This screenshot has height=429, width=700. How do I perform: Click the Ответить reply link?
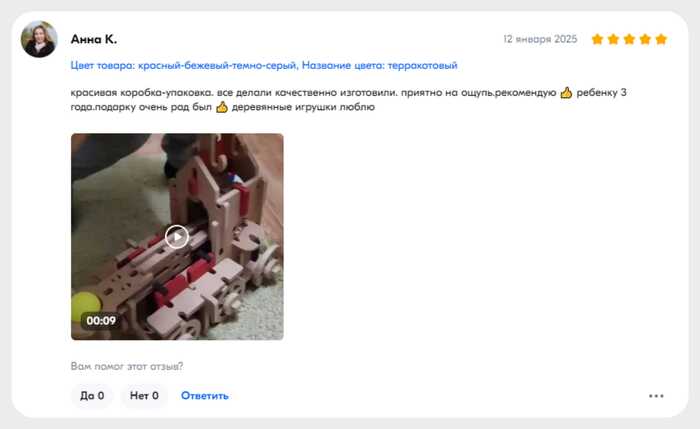(x=205, y=396)
